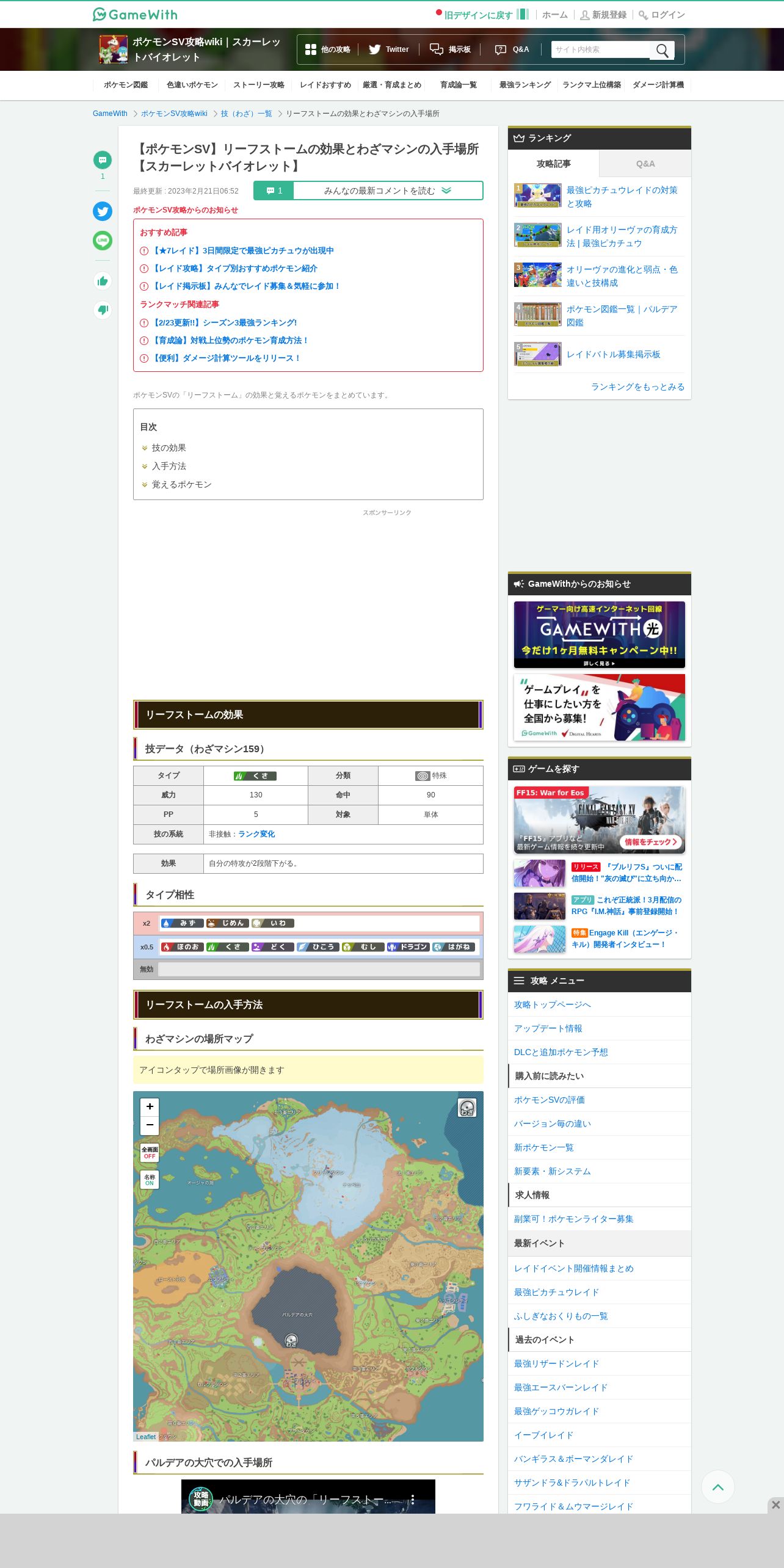Image resolution: width=784 pixels, height=1568 pixels.
Task: Click the ドラゴン type badge
Action: [x=408, y=947]
